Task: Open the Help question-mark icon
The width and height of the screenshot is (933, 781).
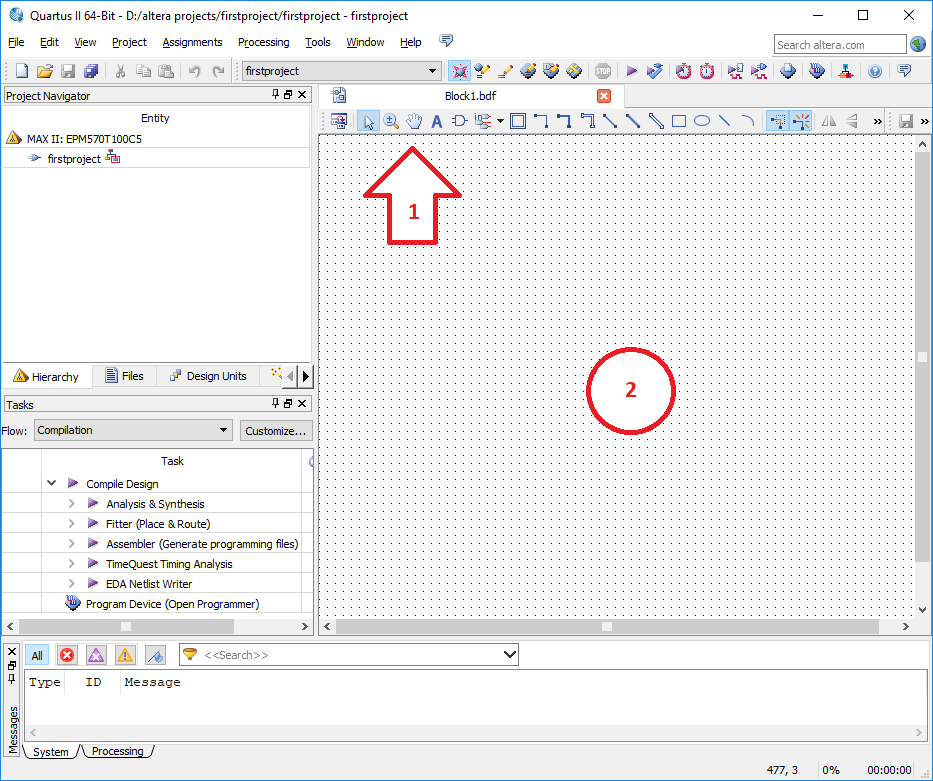Action: pyautogui.click(x=875, y=71)
